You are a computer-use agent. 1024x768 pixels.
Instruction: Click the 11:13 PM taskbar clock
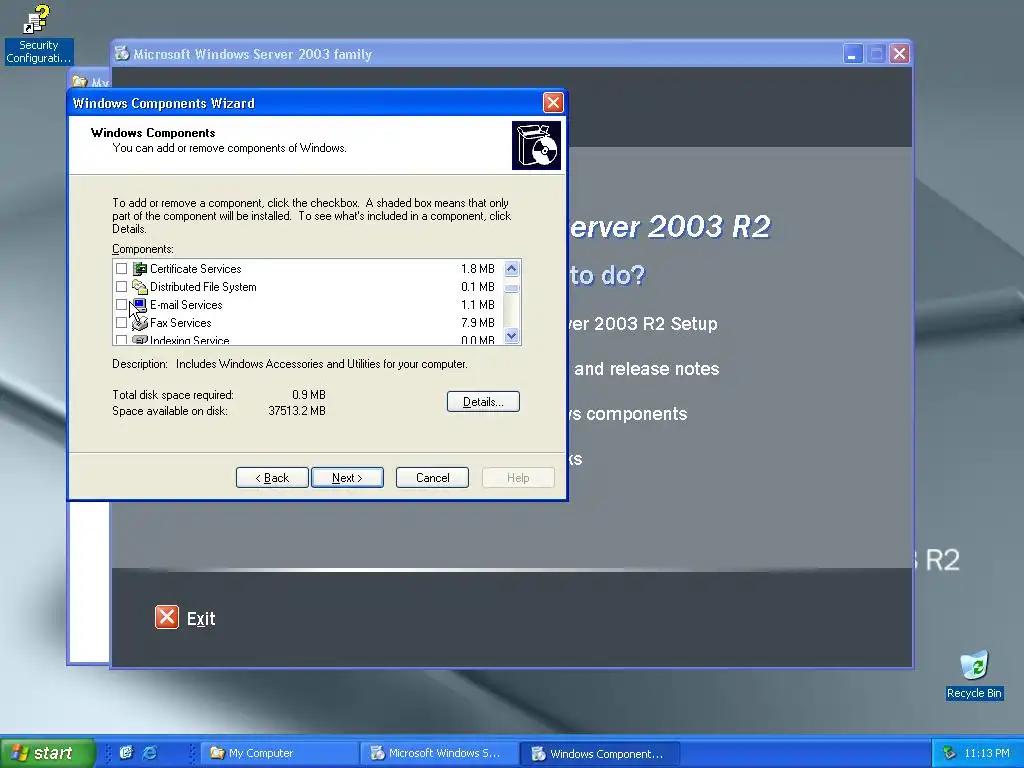pos(987,753)
